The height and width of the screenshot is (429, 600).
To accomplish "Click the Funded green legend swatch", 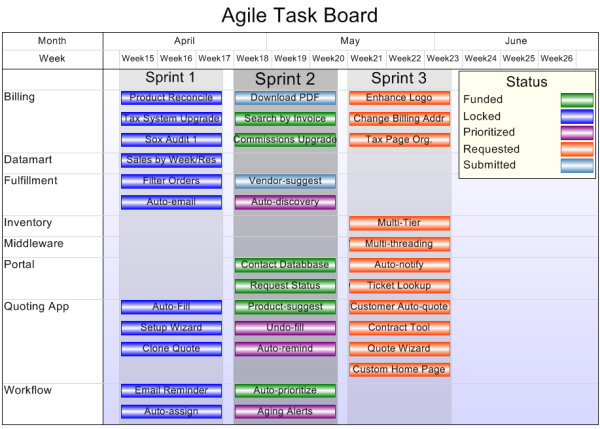I will [x=577, y=100].
